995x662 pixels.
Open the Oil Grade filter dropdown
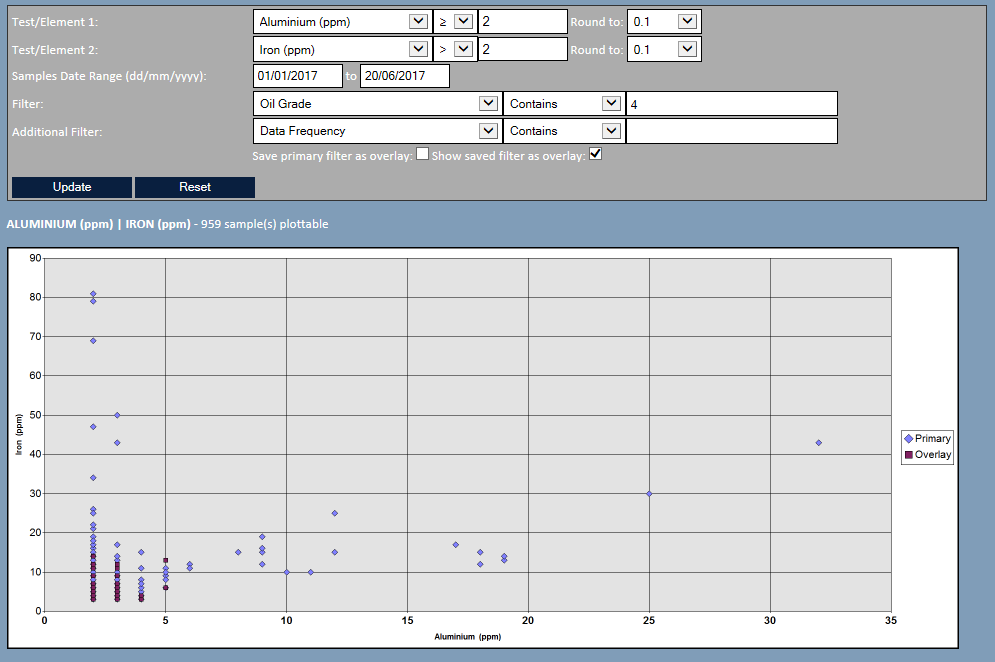(x=377, y=103)
